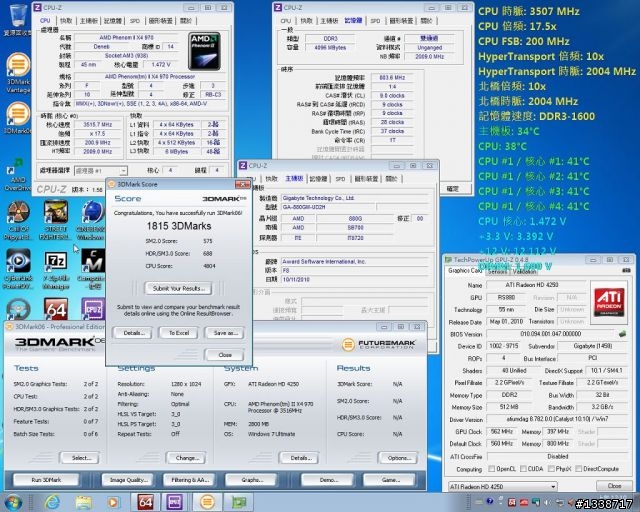Click the AMD Phenom II logo in CPU-Z
The height and width of the screenshot is (512, 640).
(204, 52)
